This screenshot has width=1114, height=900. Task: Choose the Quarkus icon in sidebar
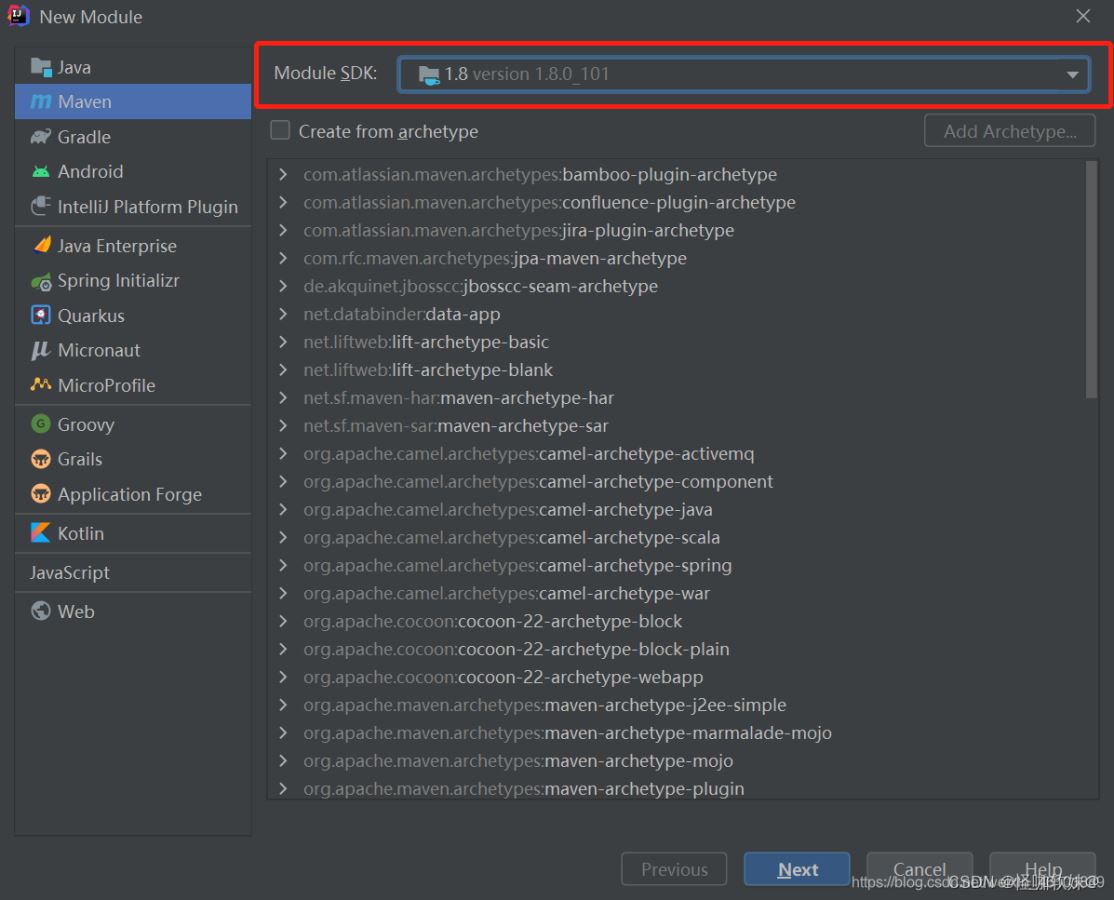pyautogui.click(x=41, y=316)
